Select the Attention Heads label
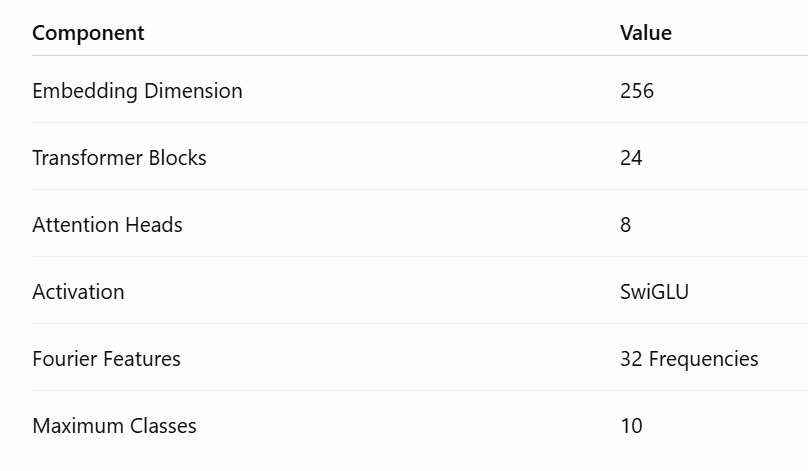 (x=107, y=225)
